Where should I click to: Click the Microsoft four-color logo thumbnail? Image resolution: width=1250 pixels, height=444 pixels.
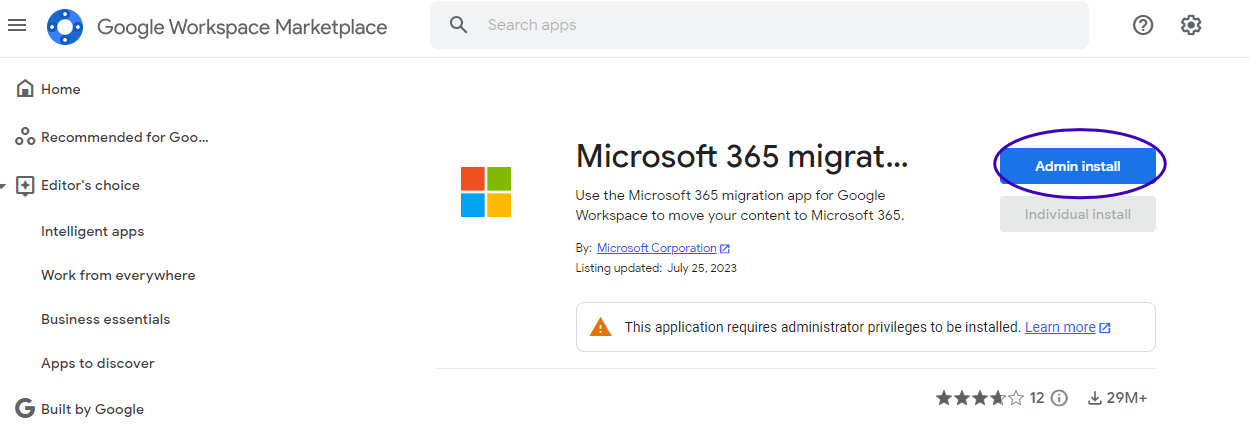coord(486,192)
